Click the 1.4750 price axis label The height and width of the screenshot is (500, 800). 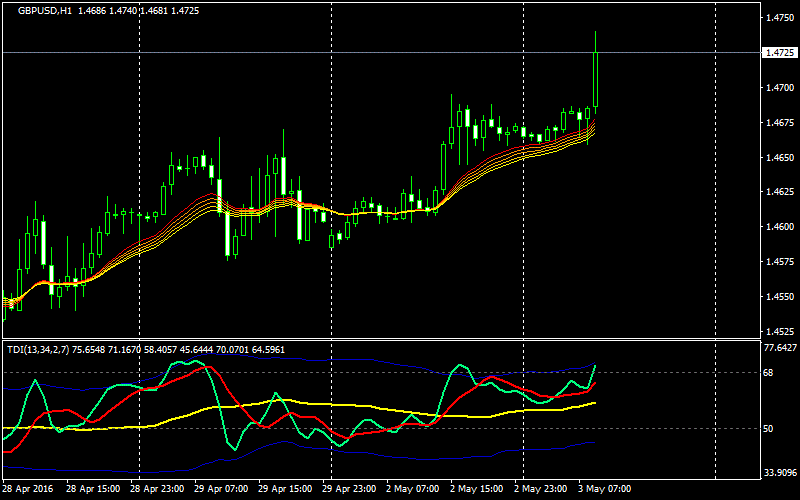(x=780, y=18)
